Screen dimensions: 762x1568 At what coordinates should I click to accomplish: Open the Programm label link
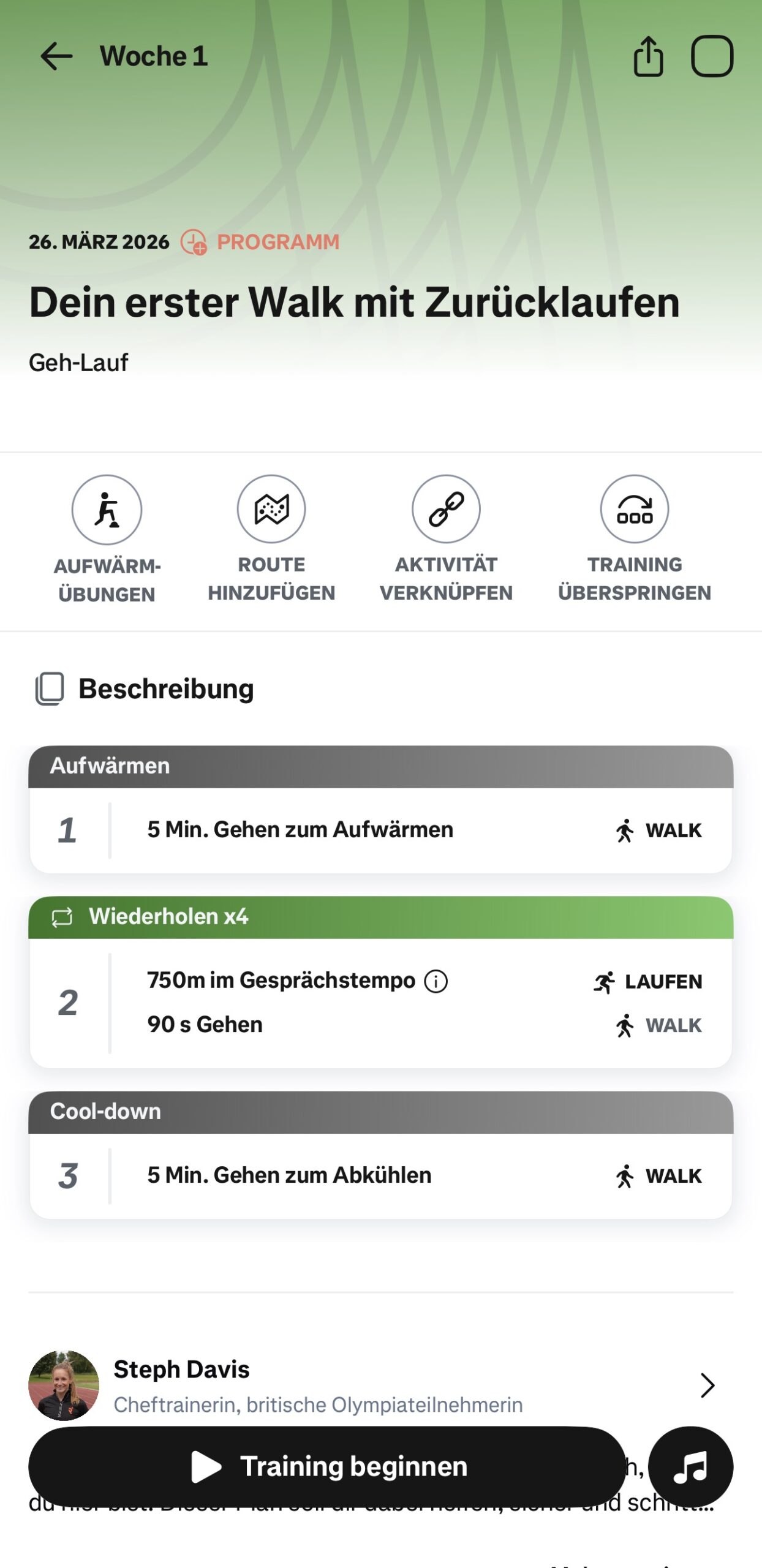tap(277, 242)
